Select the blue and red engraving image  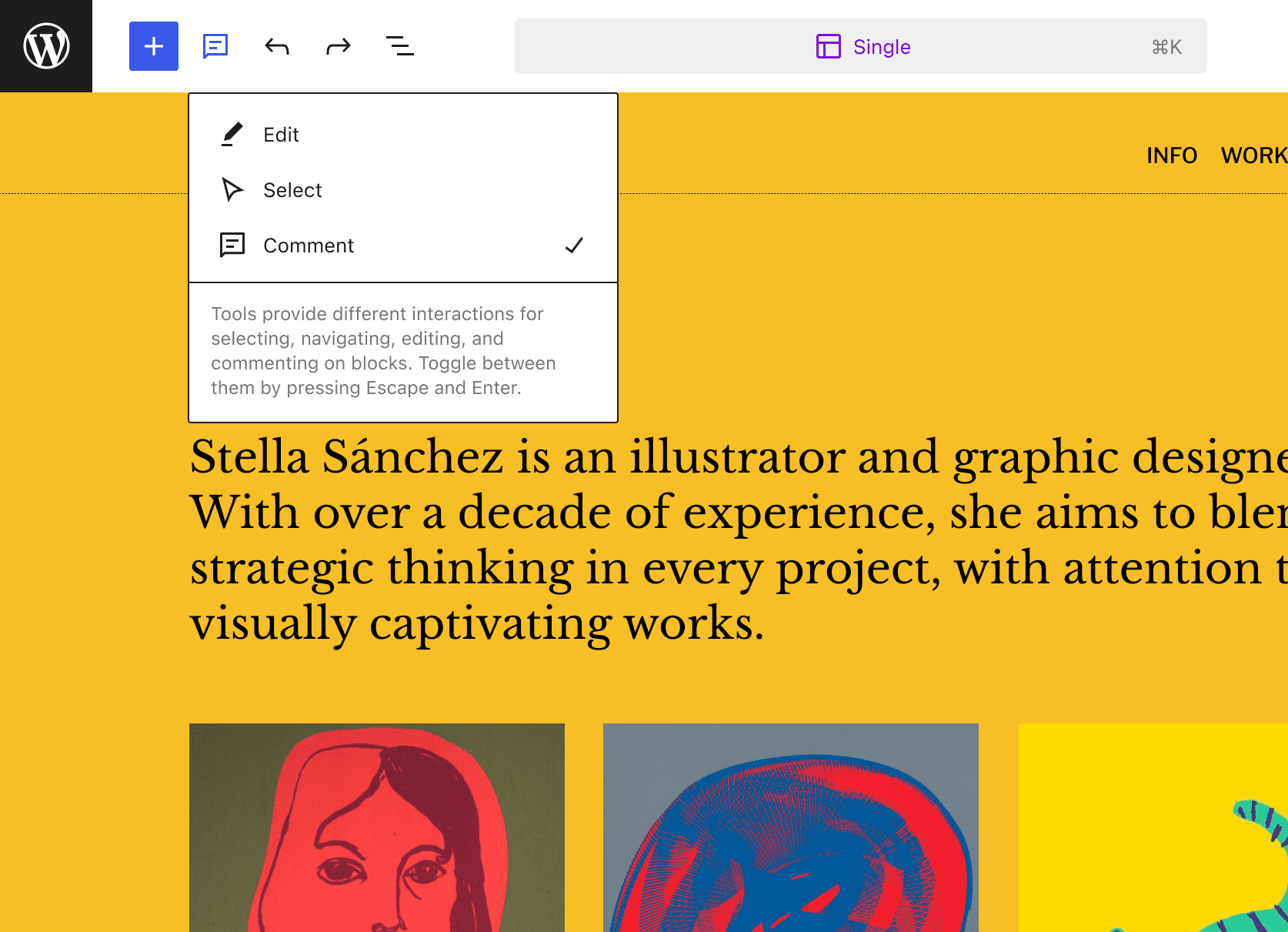tap(791, 827)
